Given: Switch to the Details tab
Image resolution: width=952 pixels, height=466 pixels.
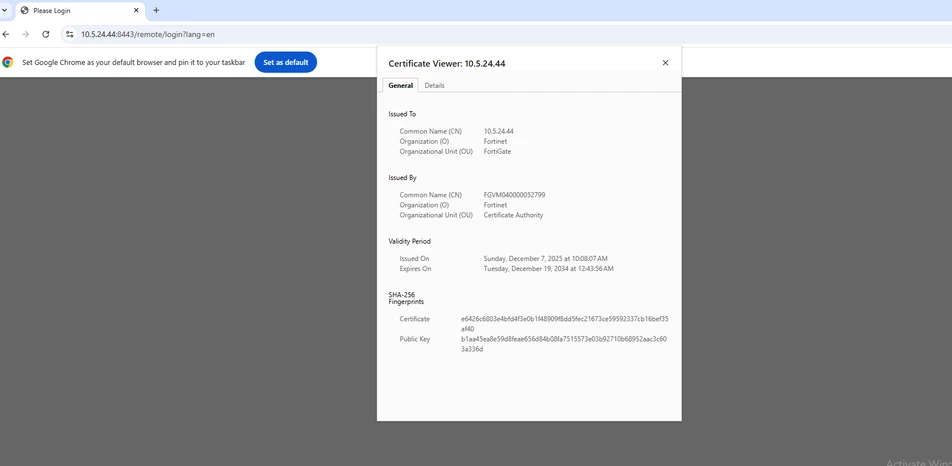Looking at the screenshot, I should (x=434, y=86).
